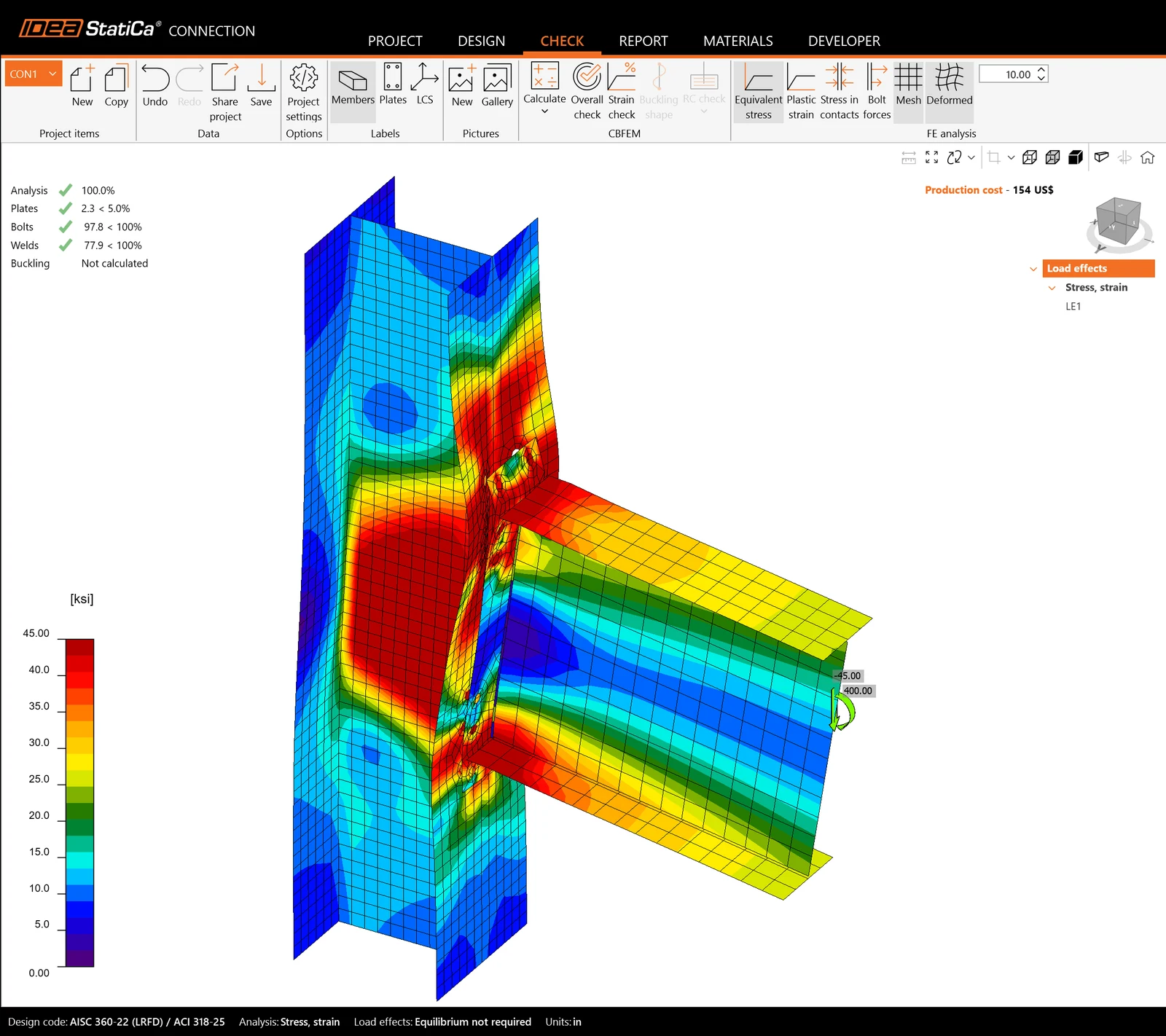Viewport: 1166px width, 1036px height.
Task: Open Project settings
Action: 304,92
